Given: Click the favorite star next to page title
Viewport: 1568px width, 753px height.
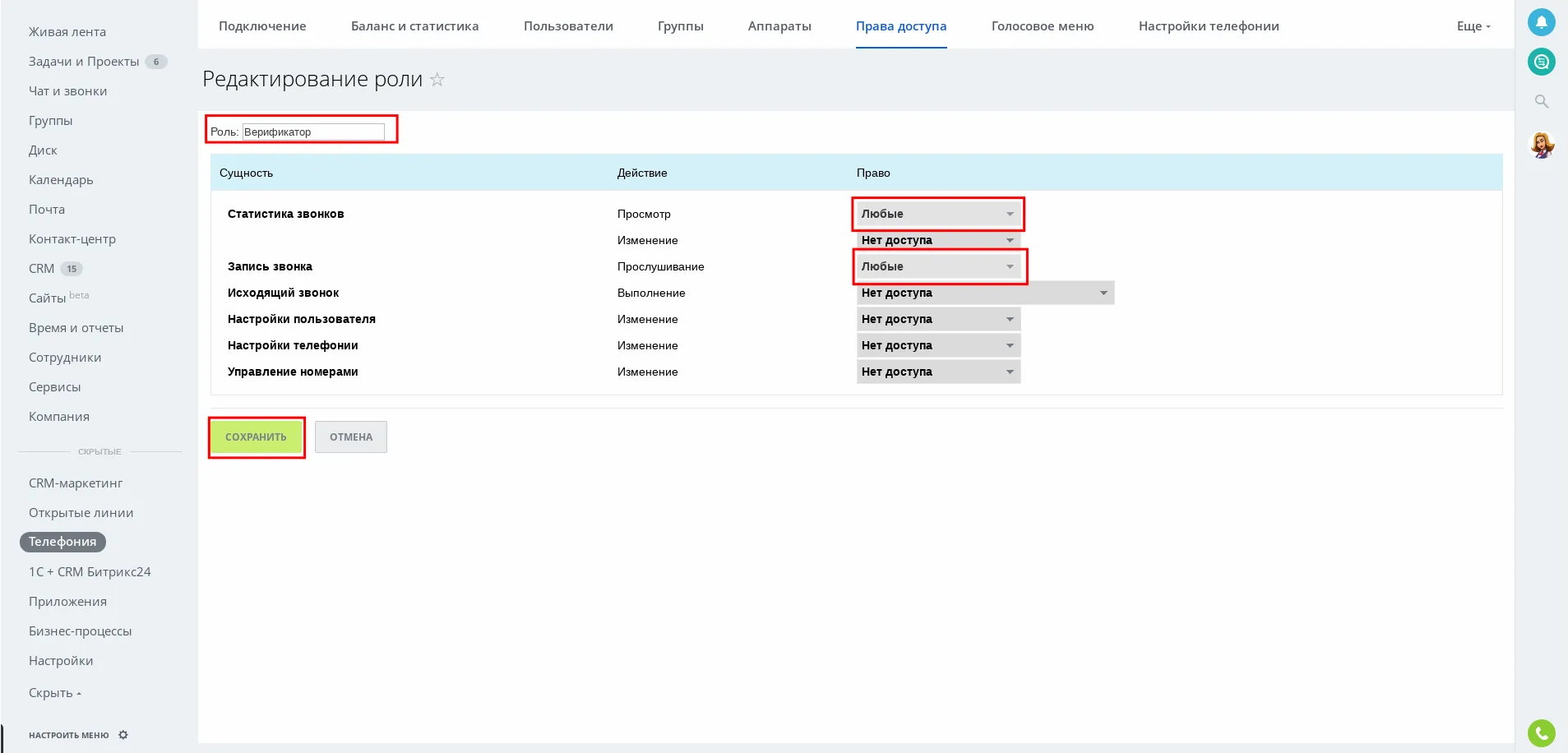Looking at the screenshot, I should click(437, 80).
